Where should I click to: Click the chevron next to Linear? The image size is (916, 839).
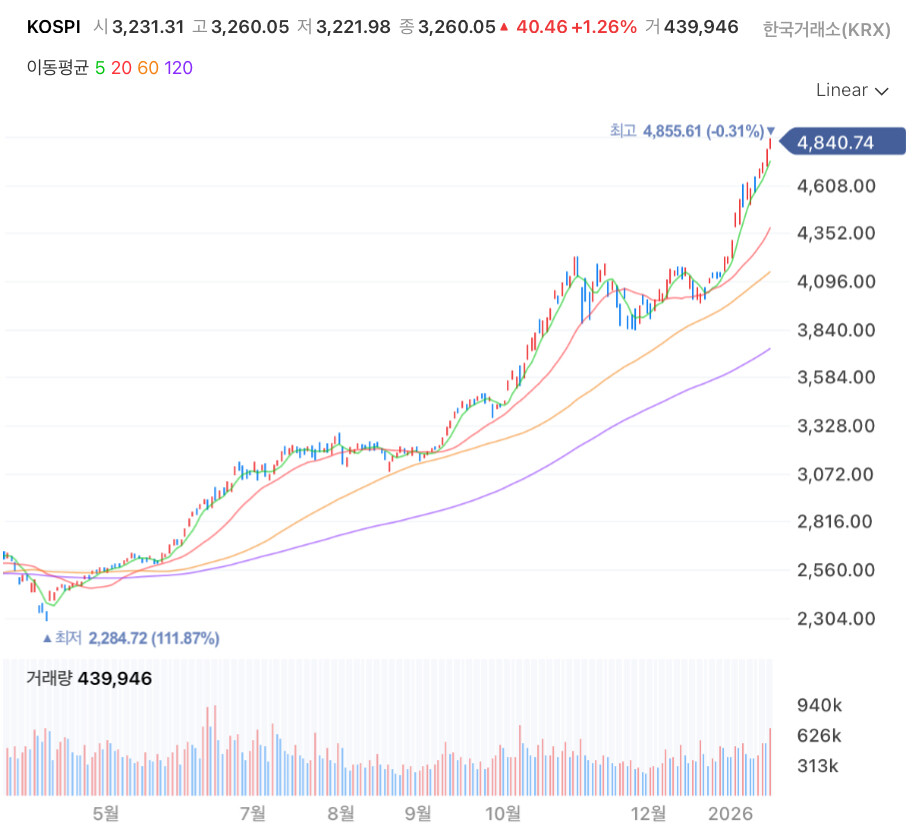click(x=882, y=91)
